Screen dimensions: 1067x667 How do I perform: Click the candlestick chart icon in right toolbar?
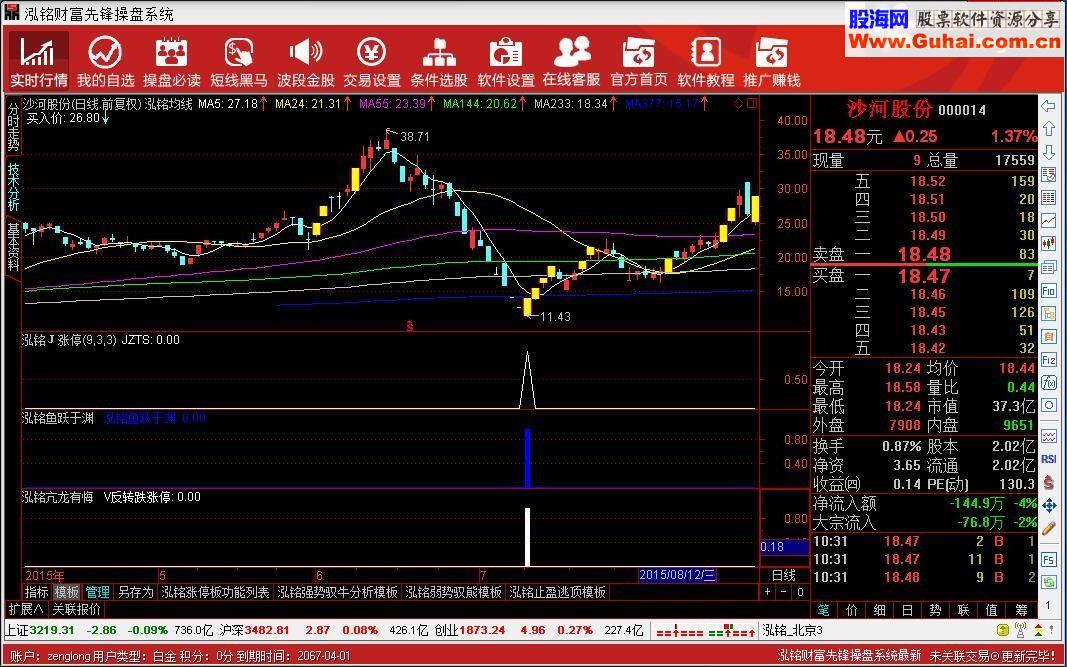coord(1048,242)
